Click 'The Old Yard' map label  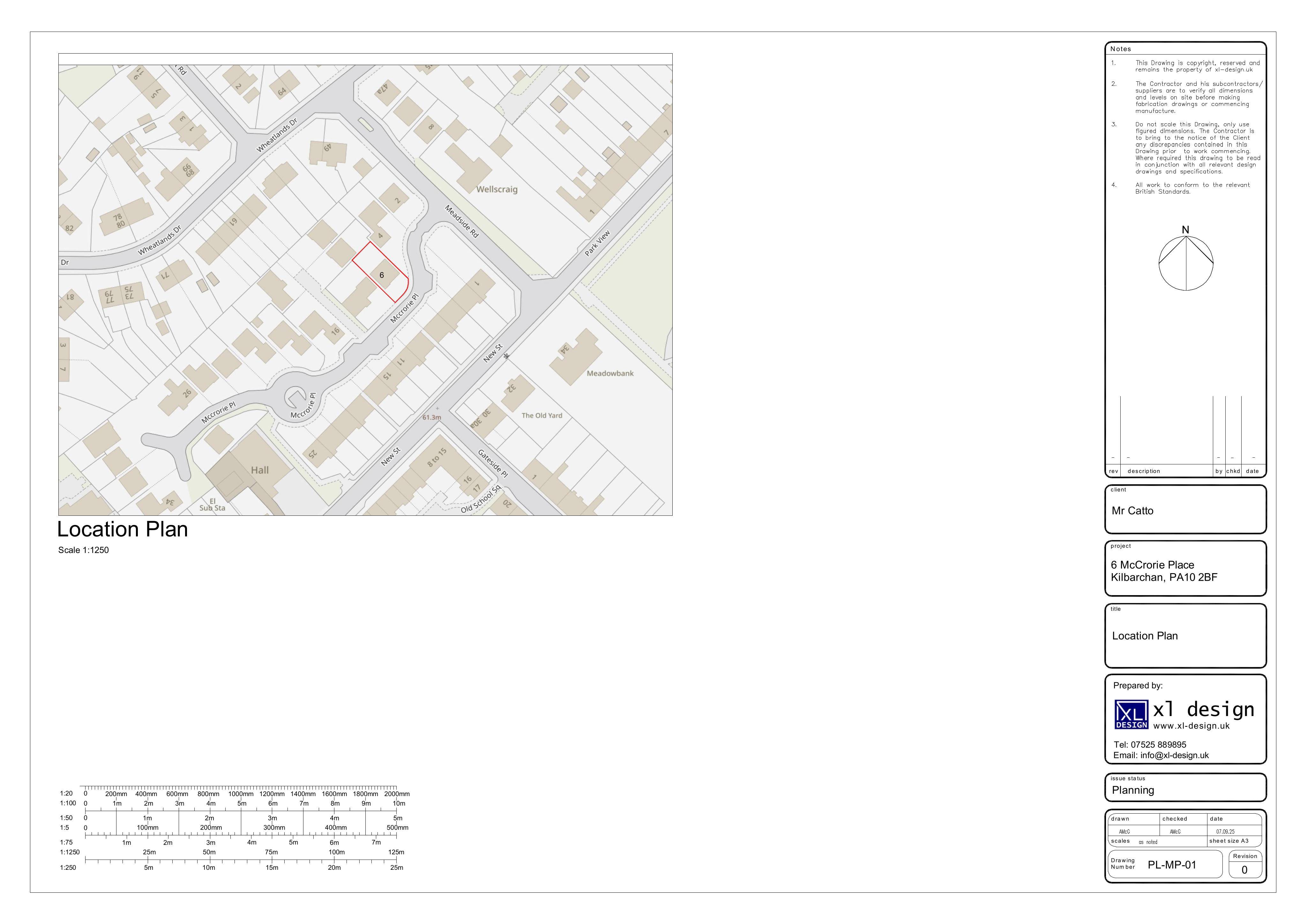(541, 415)
